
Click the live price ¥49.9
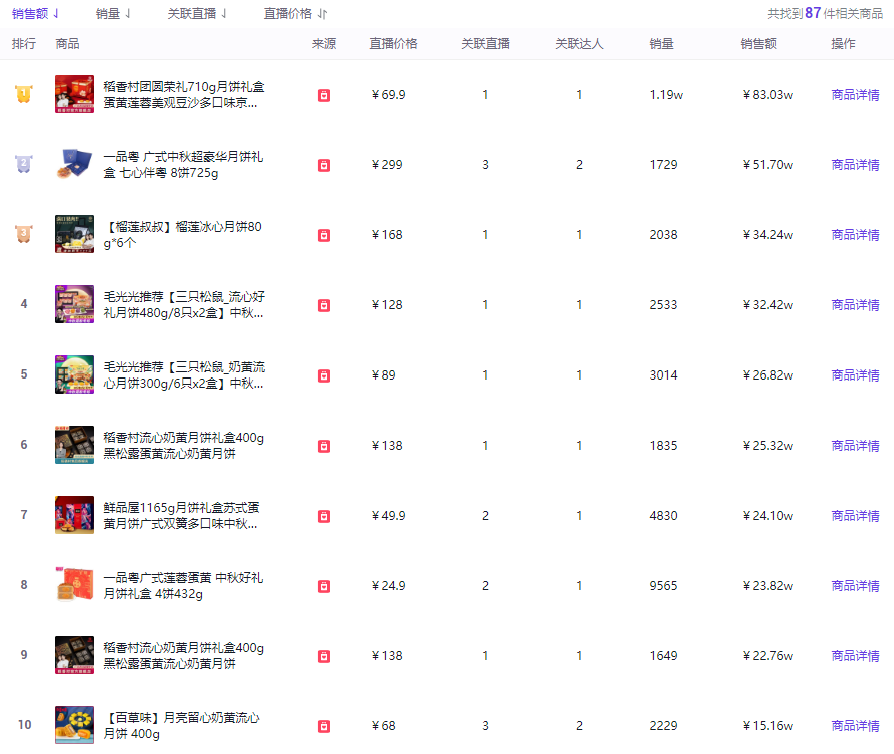tap(388, 516)
